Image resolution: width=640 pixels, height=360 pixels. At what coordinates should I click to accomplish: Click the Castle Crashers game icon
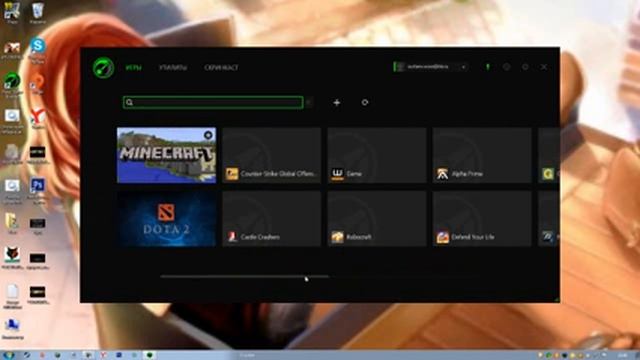tap(232, 237)
